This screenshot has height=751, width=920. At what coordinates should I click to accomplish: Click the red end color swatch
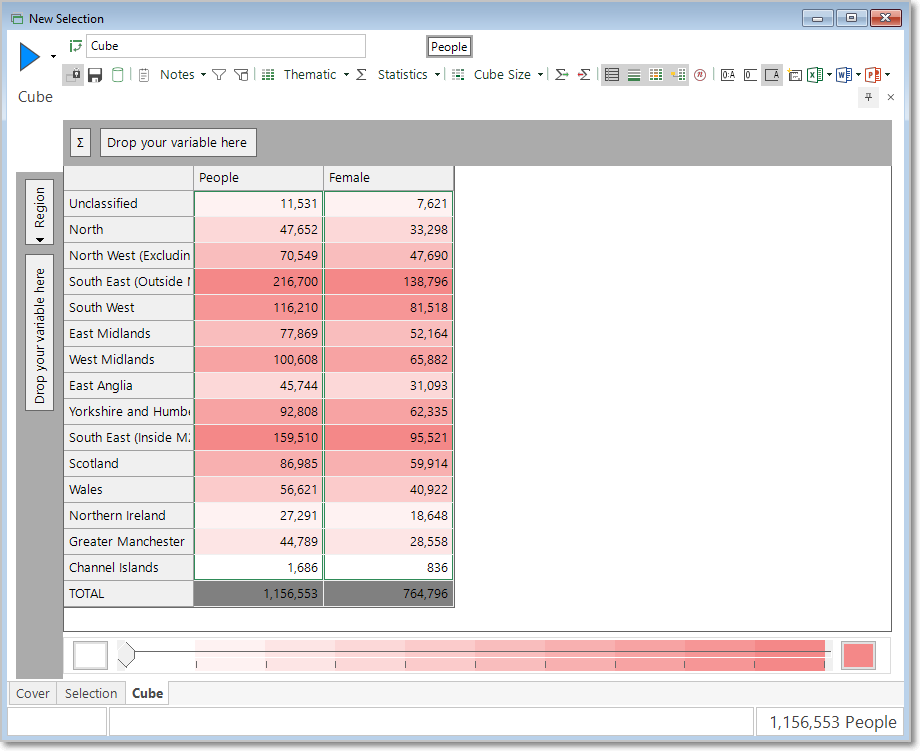[858, 655]
